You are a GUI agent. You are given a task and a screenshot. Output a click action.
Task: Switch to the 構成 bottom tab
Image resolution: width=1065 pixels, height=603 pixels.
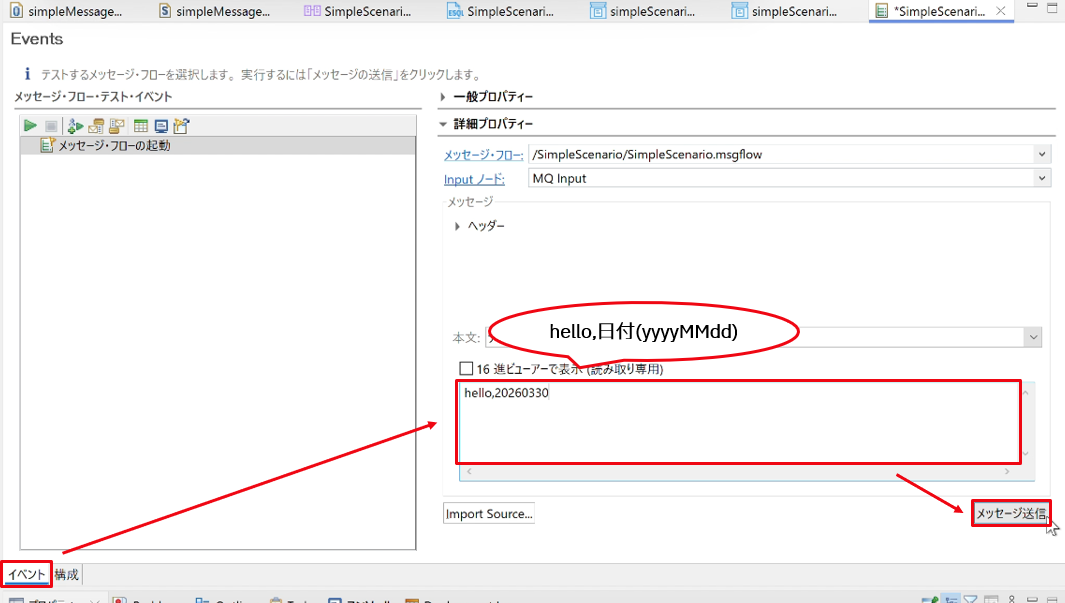(67, 574)
